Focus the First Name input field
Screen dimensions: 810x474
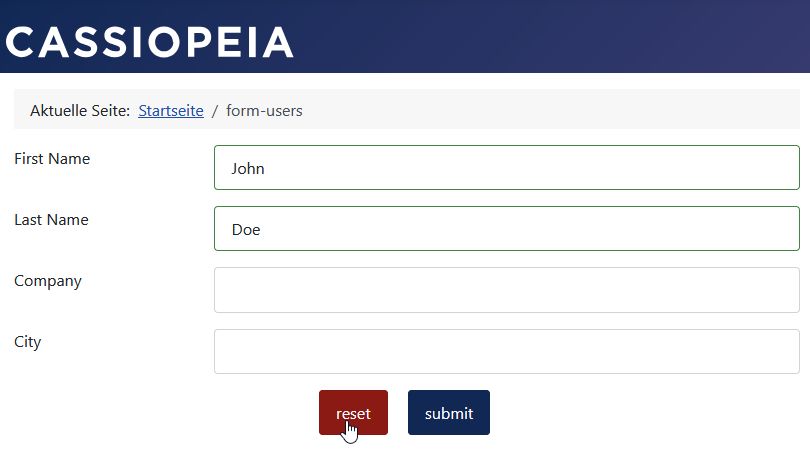click(x=506, y=168)
